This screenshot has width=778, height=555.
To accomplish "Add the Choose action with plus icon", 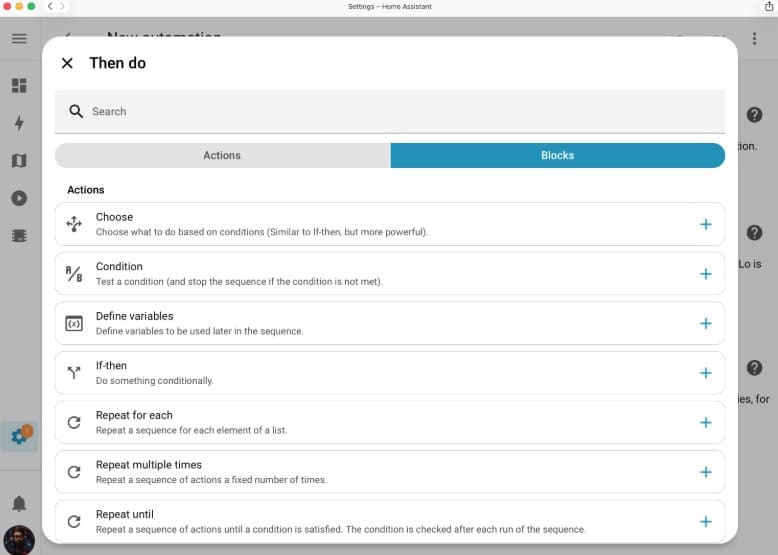I will pyautogui.click(x=705, y=224).
